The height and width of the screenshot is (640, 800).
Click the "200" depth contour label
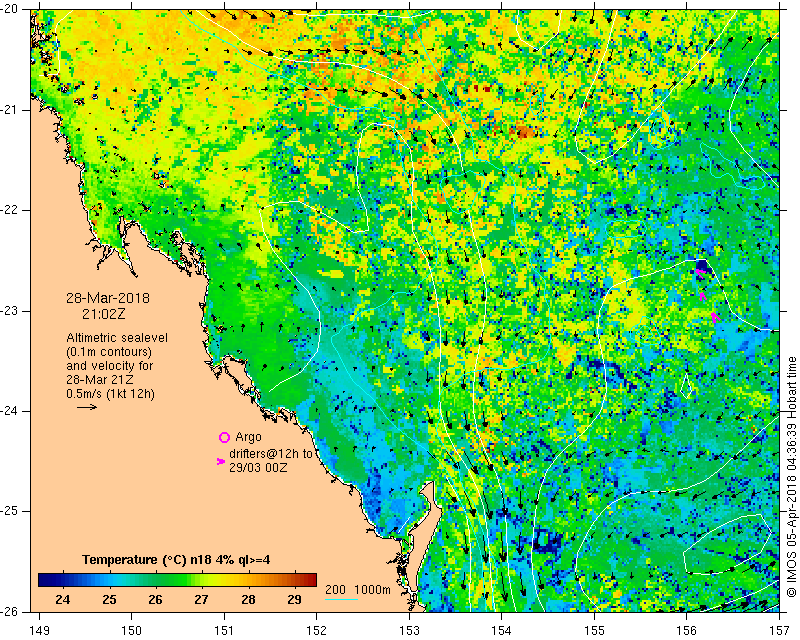pos(335,589)
